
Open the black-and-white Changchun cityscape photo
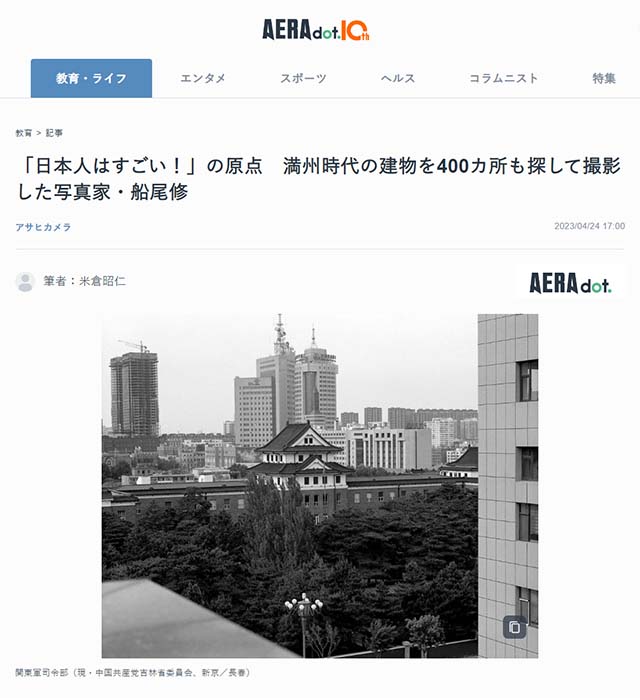tap(320, 486)
